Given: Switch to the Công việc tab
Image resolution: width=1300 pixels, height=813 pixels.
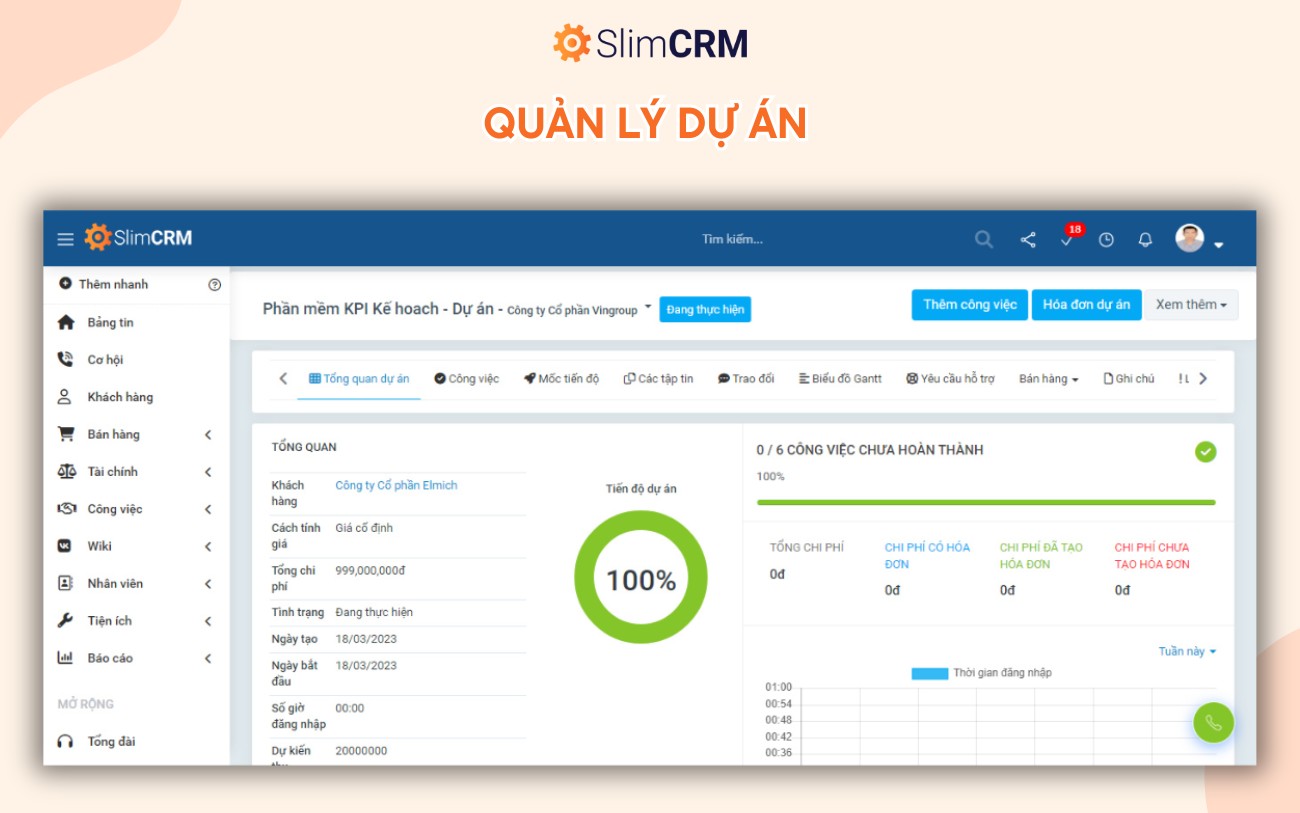Looking at the screenshot, I should (466, 379).
